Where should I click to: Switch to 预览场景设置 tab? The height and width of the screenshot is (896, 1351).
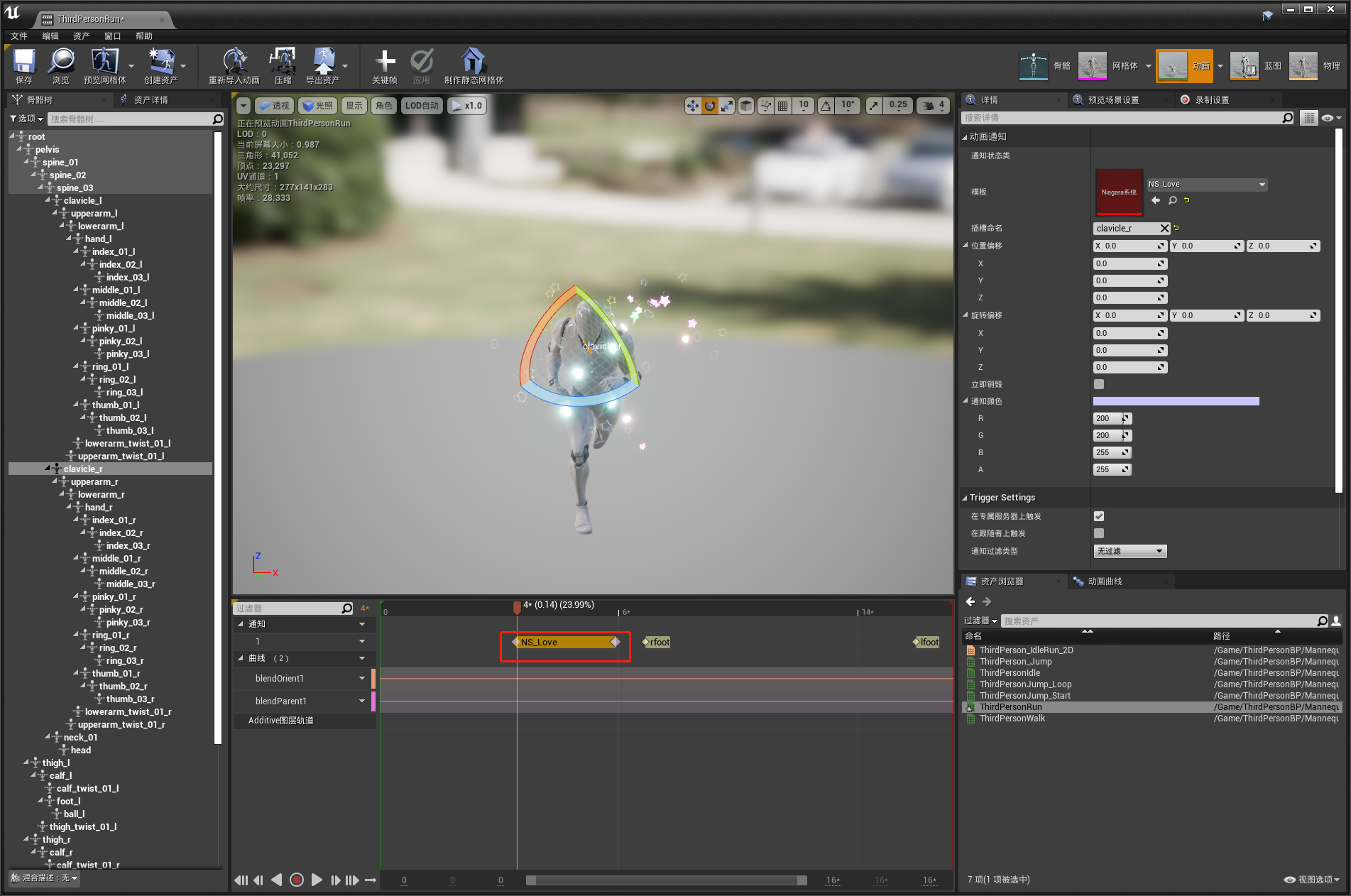(1113, 100)
